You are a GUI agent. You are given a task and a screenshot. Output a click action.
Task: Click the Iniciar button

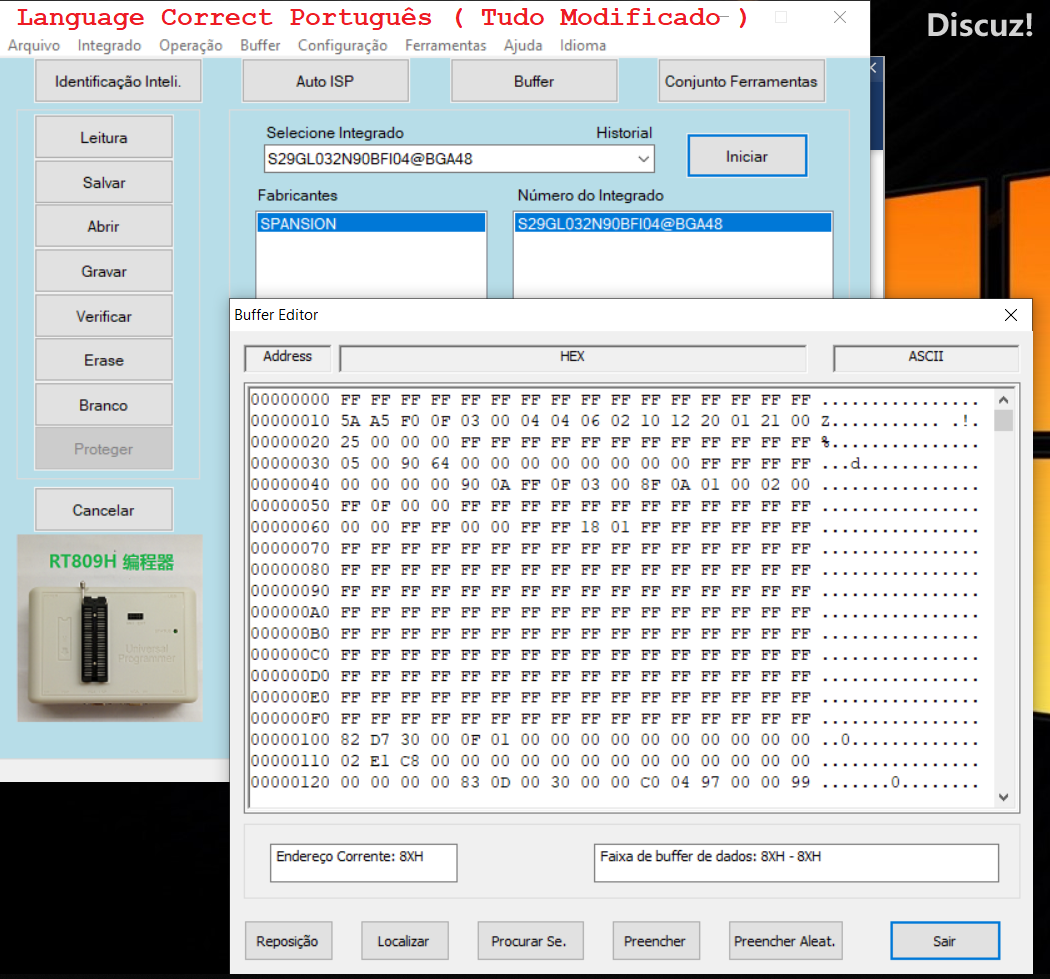(x=746, y=156)
